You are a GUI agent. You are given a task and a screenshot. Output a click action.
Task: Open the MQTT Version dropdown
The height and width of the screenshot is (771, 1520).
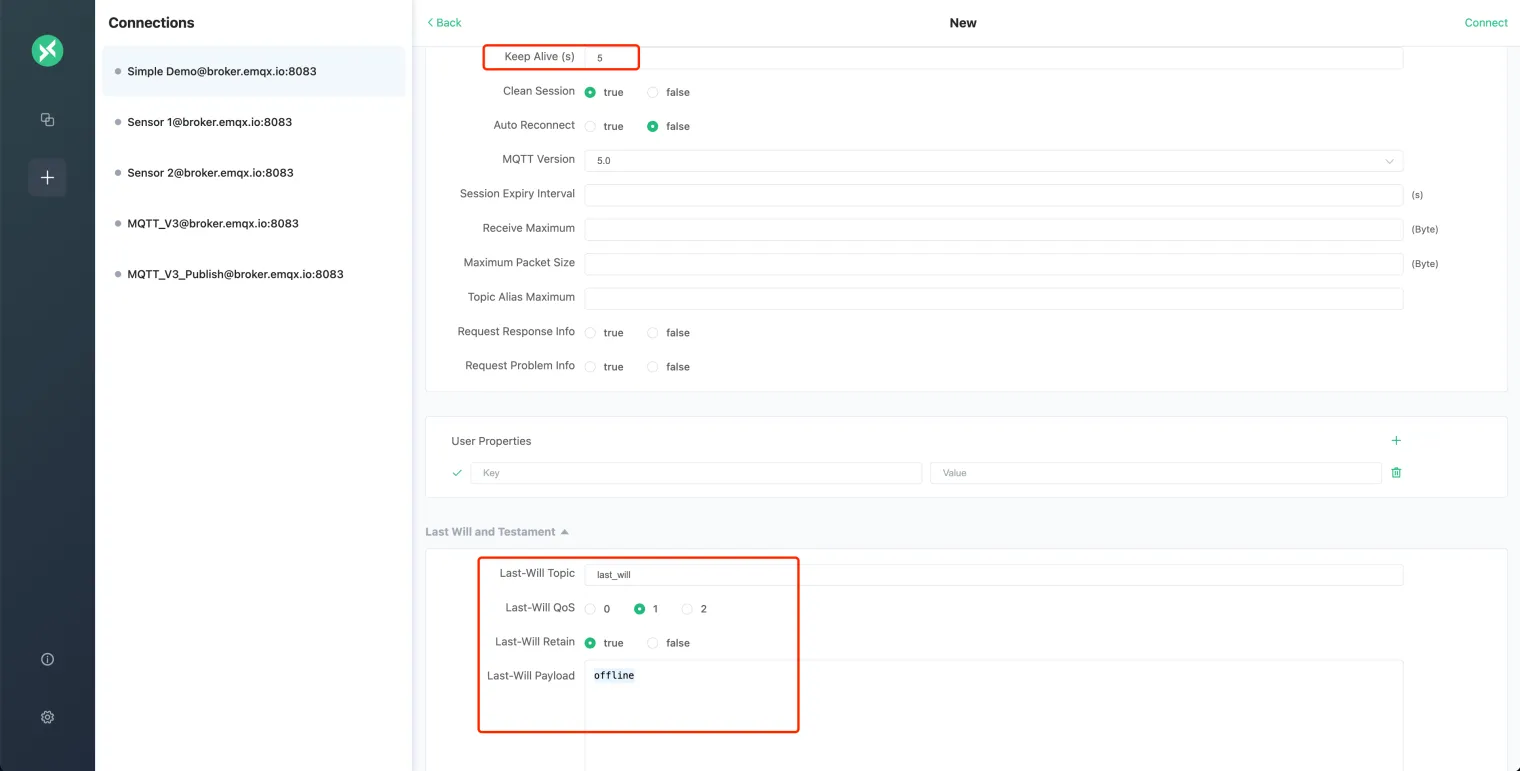pyautogui.click(x=993, y=160)
